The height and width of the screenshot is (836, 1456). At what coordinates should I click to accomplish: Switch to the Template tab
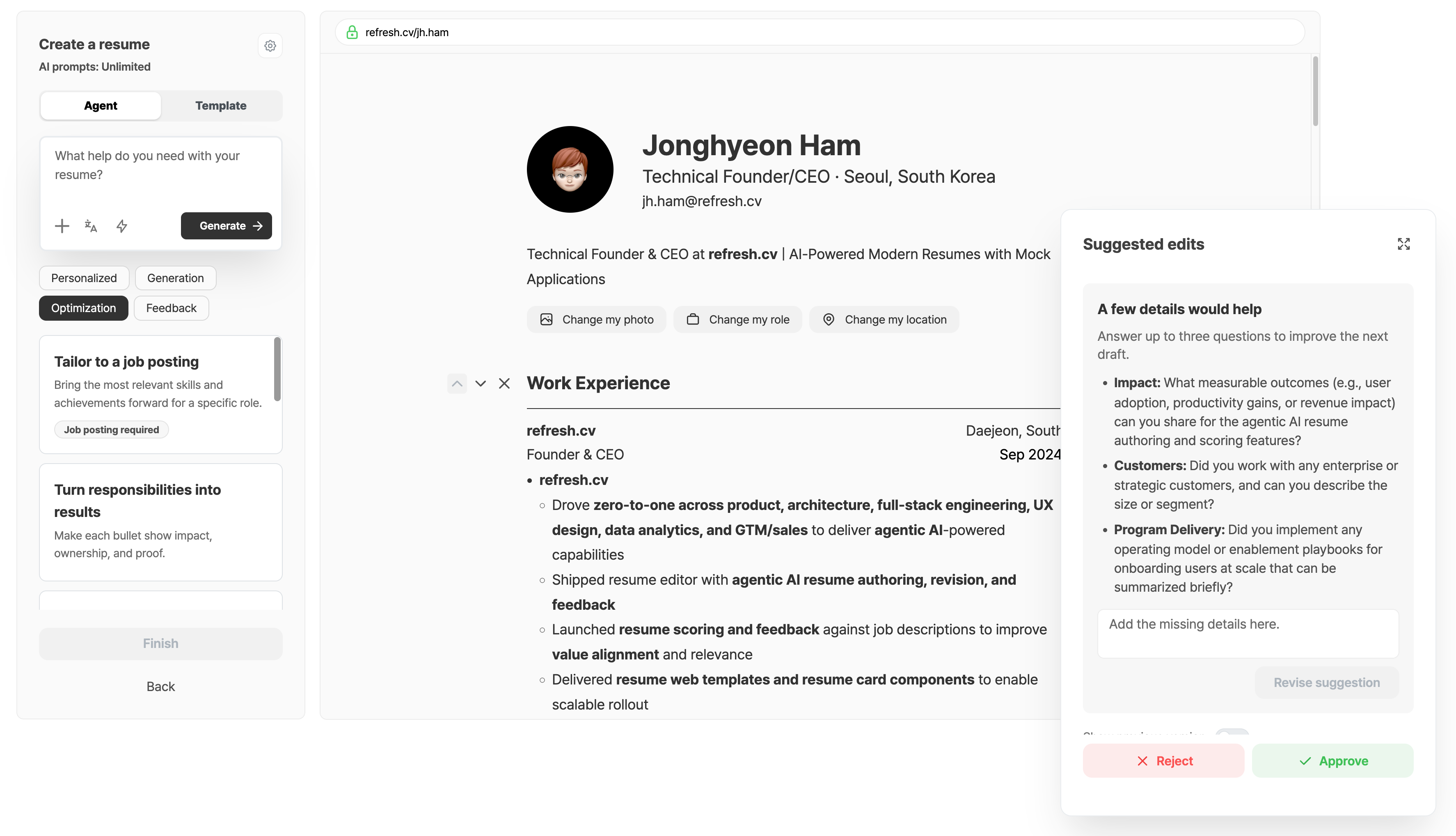221,106
